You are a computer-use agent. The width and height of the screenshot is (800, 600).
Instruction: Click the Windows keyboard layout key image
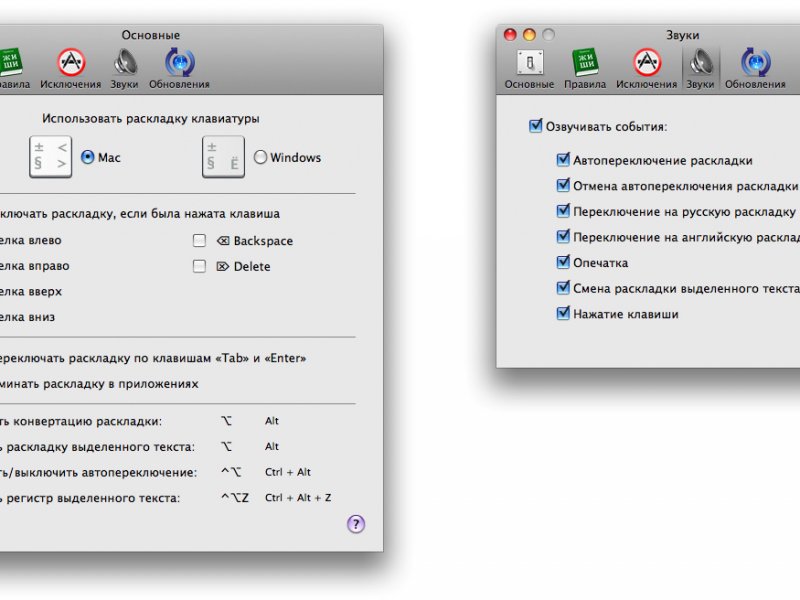coord(223,157)
